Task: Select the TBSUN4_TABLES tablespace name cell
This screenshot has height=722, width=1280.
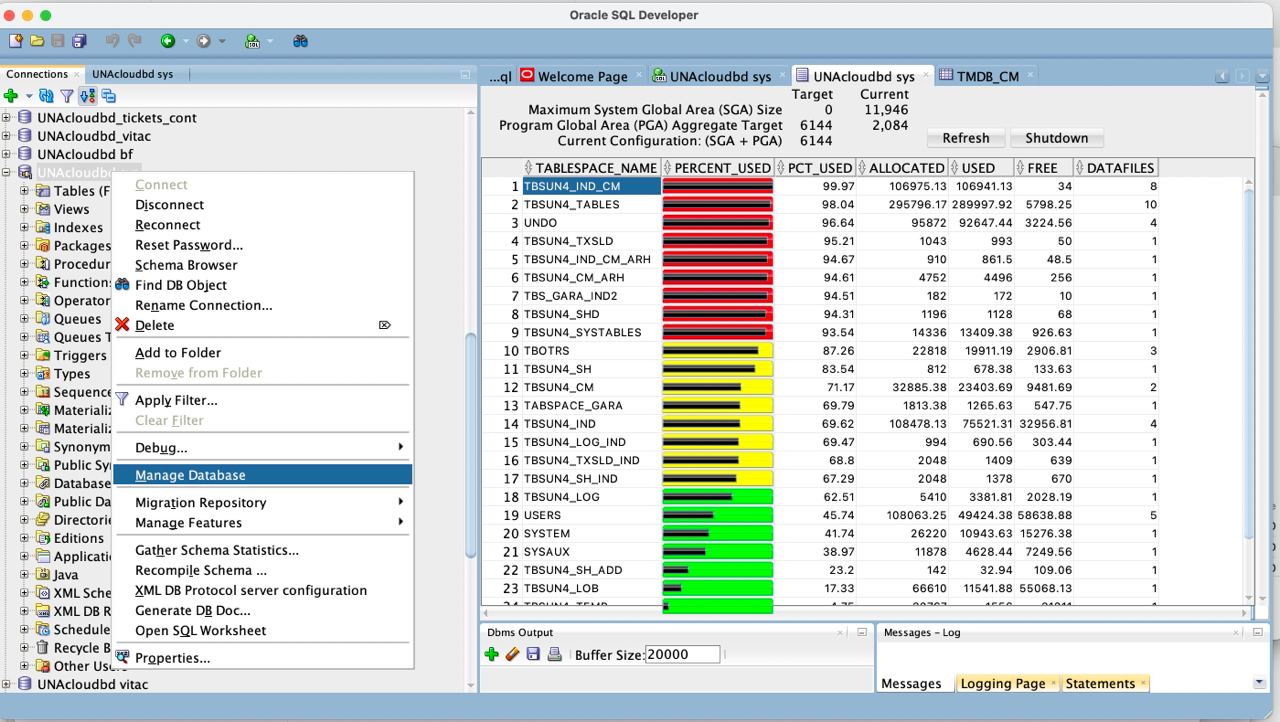Action: pyautogui.click(x=591, y=205)
